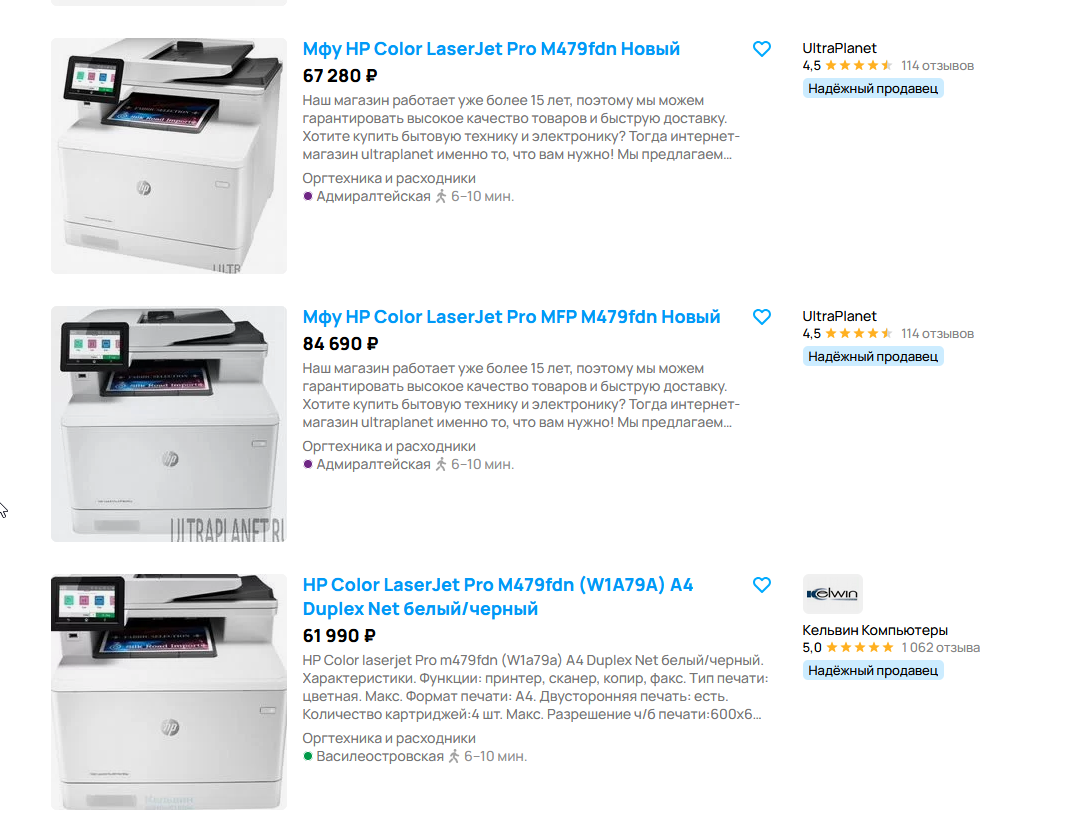Favorite the 67 280 ₽ M479fdn listing
Screen dimensions: 1090x830
[x=762, y=49]
